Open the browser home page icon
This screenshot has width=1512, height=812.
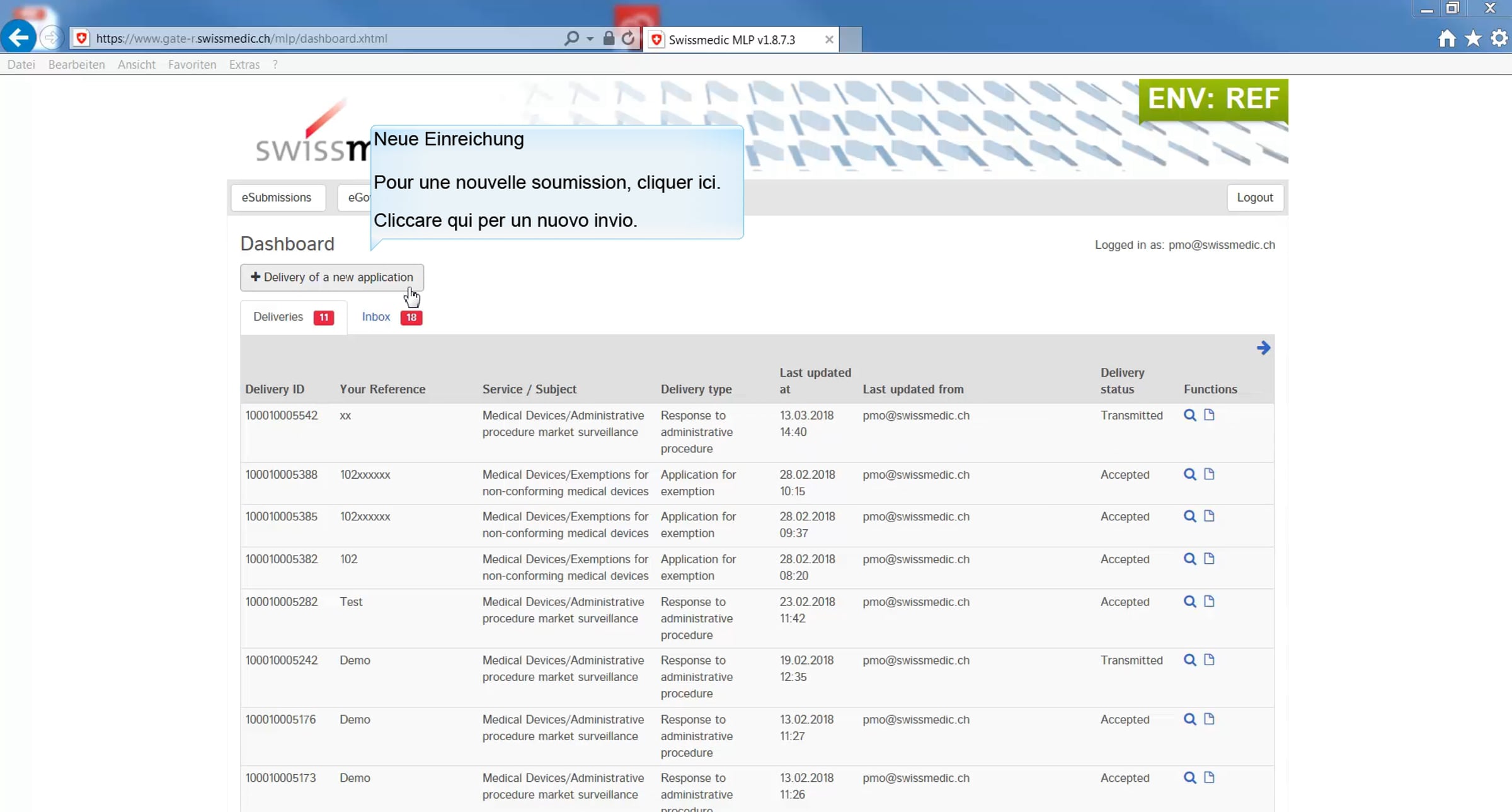coord(1447,38)
